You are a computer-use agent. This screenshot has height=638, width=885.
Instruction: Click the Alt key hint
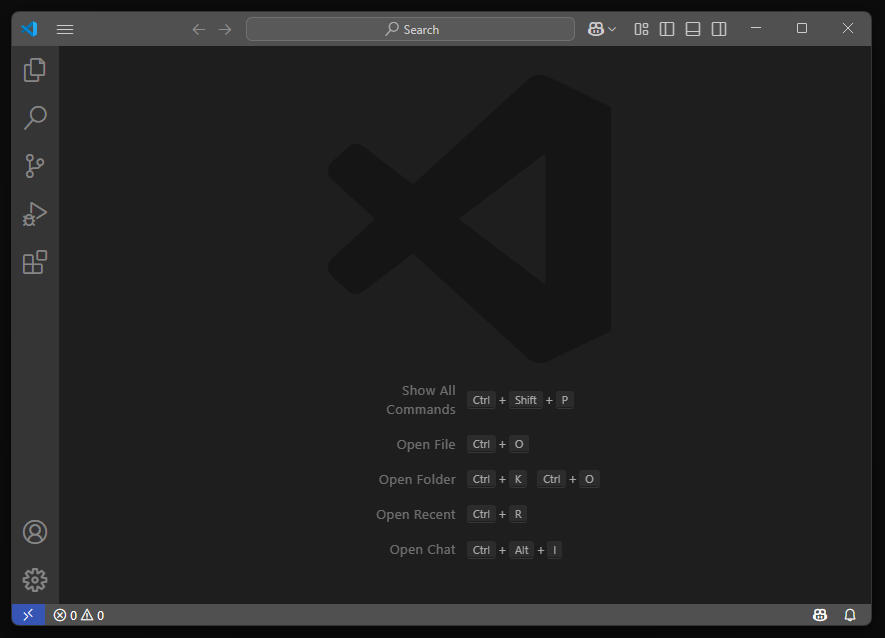[x=522, y=550]
